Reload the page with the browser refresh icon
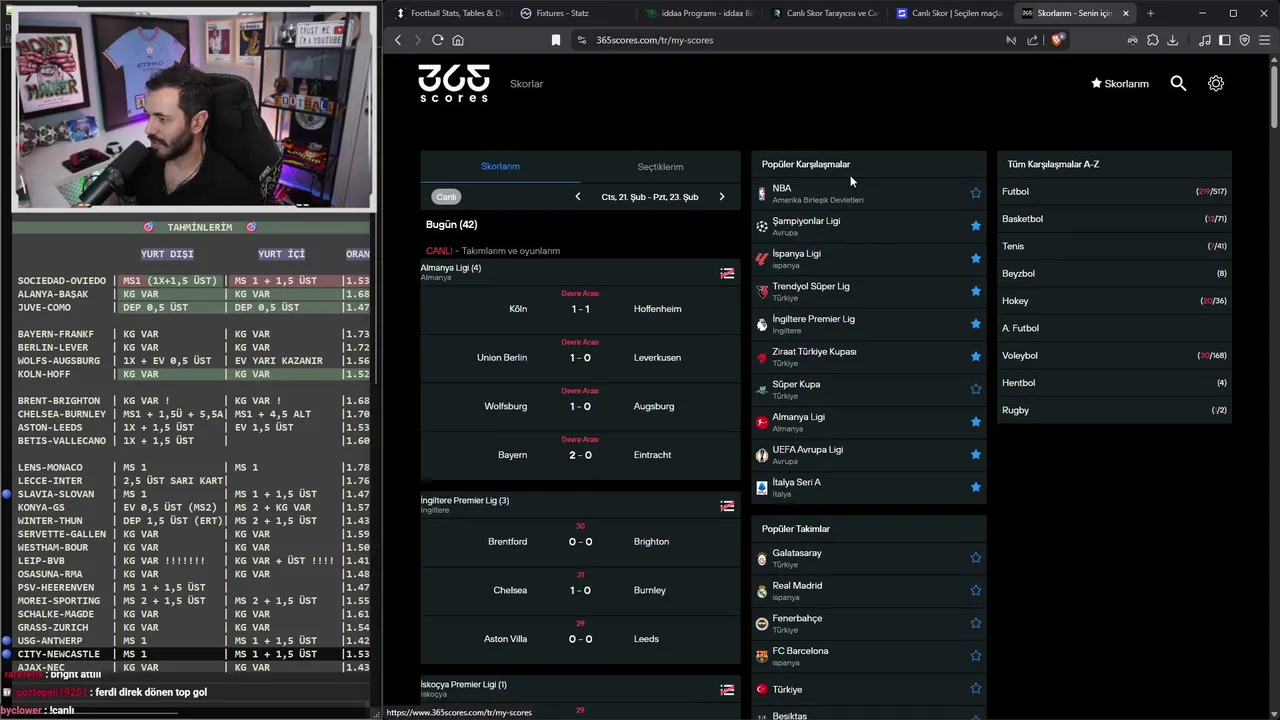The height and width of the screenshot is (720, 1280). [437, 40]
